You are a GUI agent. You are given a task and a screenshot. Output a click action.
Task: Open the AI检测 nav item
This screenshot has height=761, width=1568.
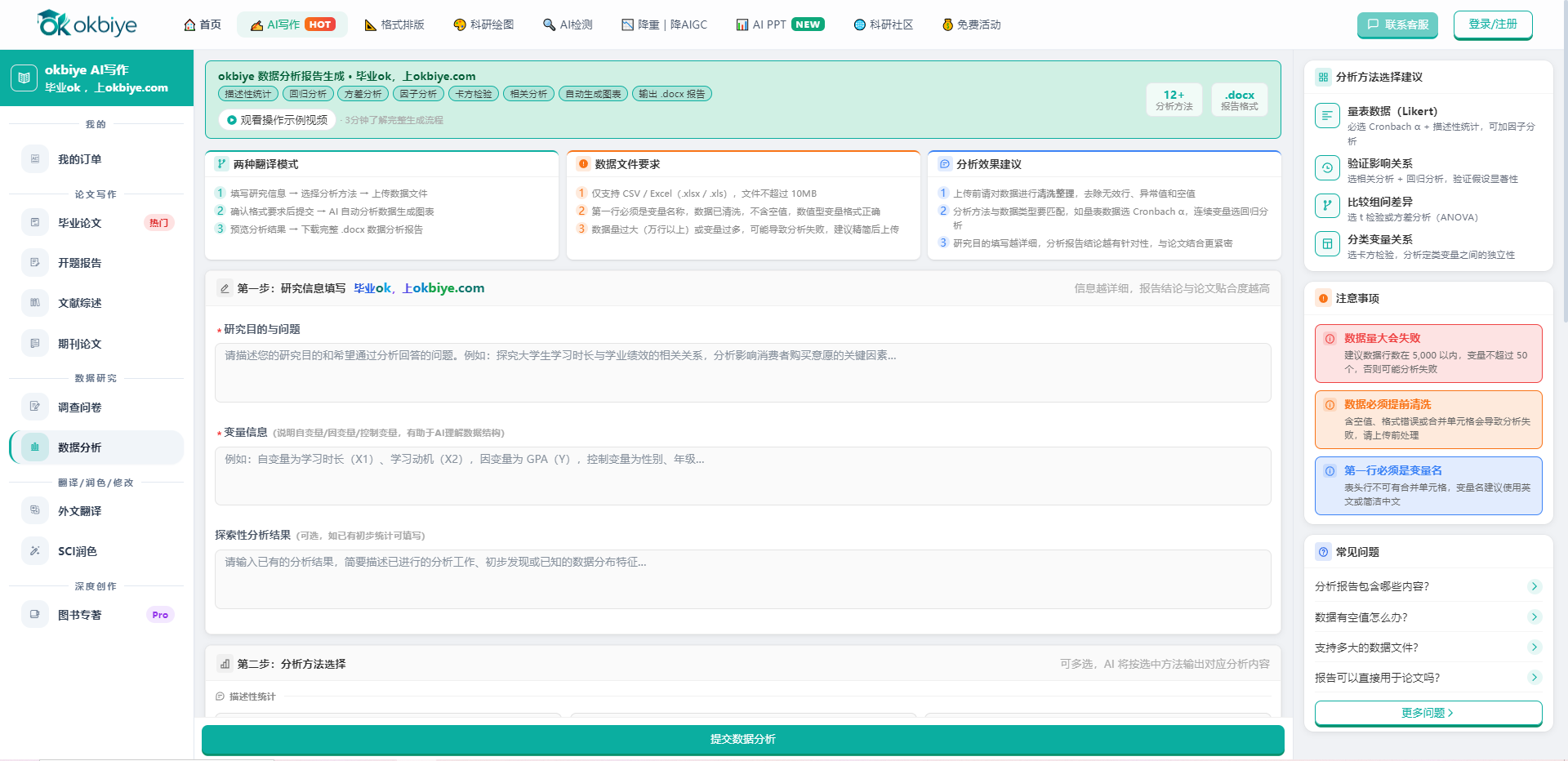tap(568, 24)
